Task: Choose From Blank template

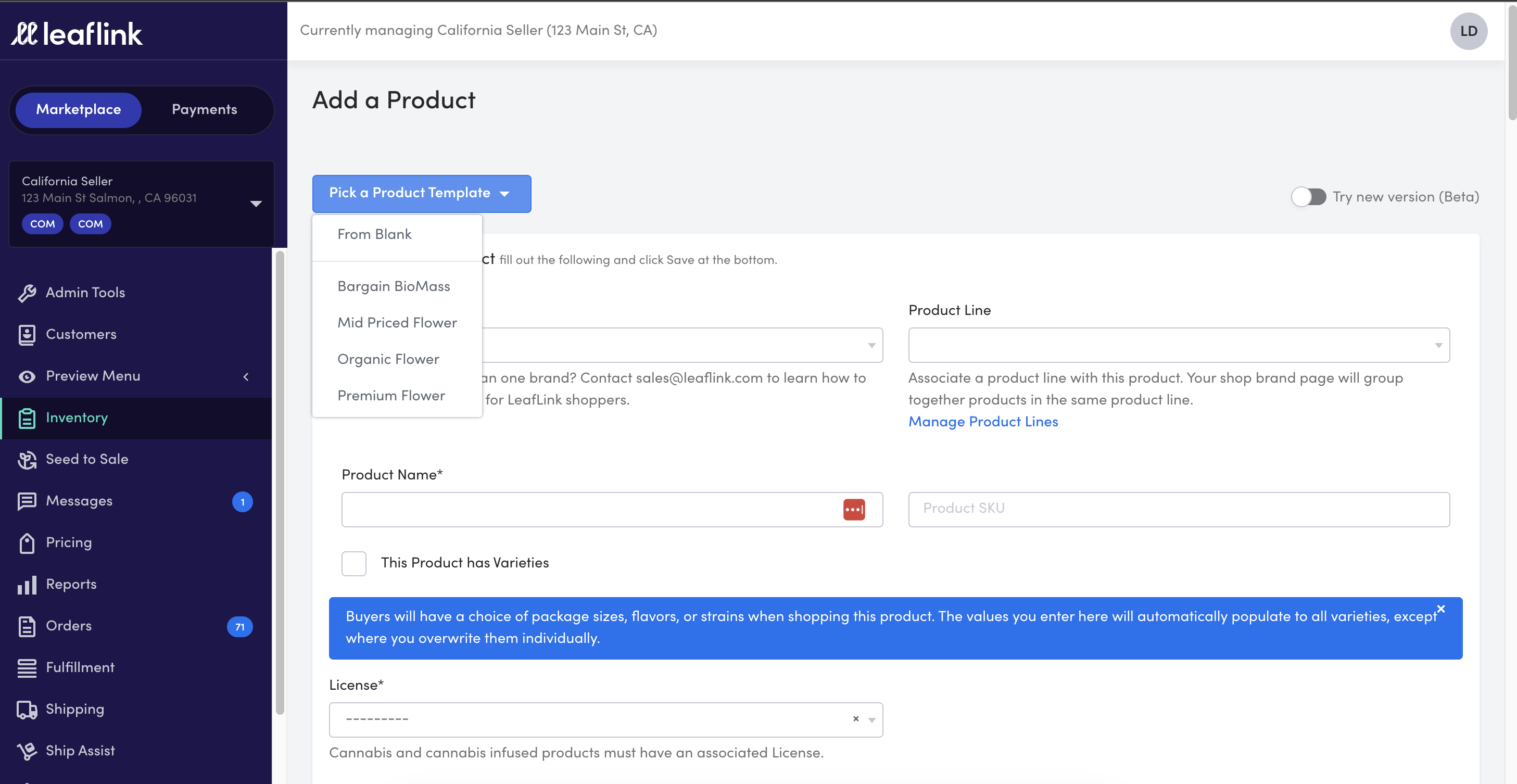Action: pos(397,234)
